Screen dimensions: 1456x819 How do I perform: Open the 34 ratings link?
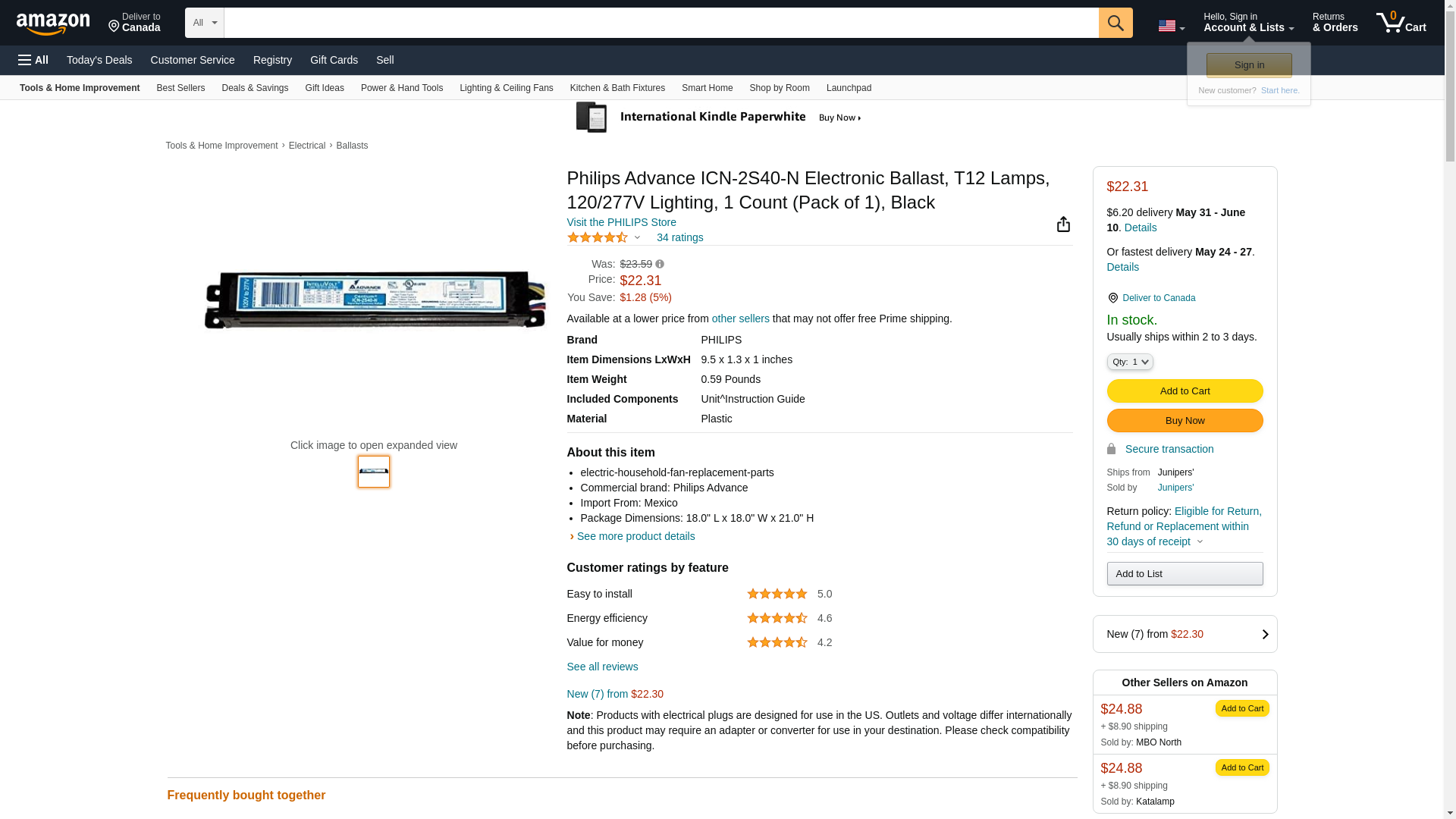pos(679,237)
